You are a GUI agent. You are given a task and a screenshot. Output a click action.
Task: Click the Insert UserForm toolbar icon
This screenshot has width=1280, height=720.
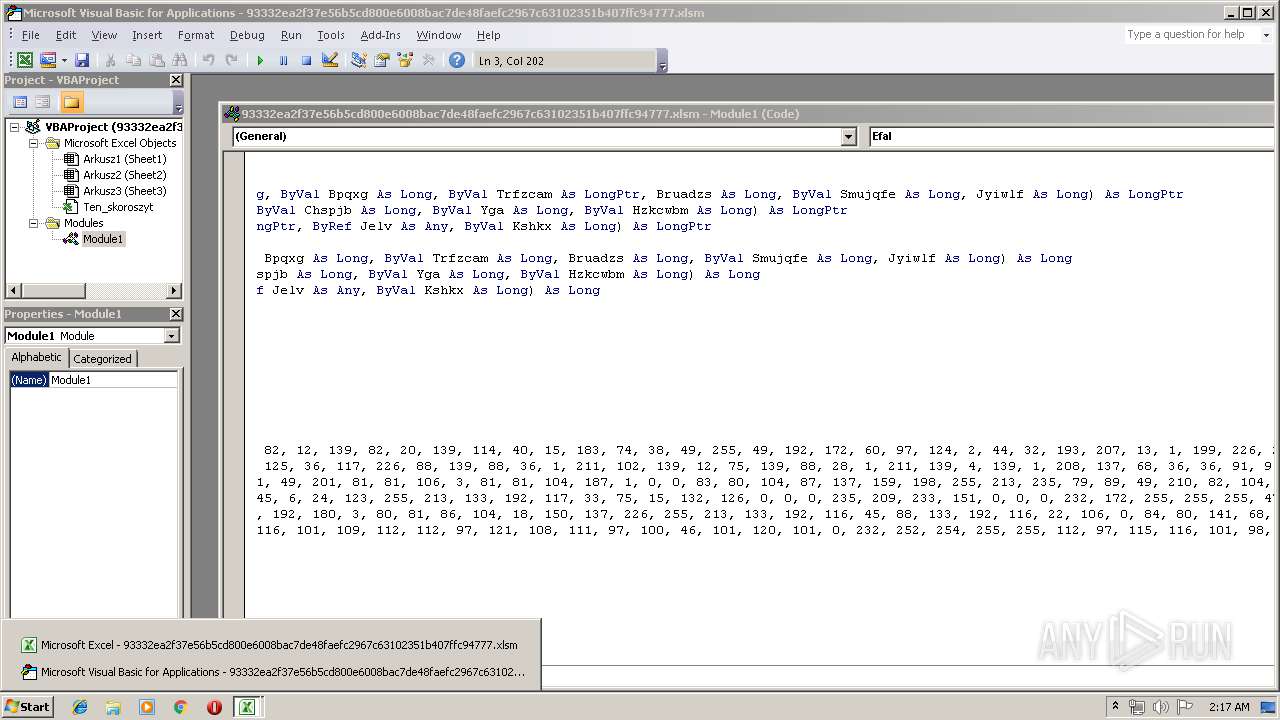[47, 61]
